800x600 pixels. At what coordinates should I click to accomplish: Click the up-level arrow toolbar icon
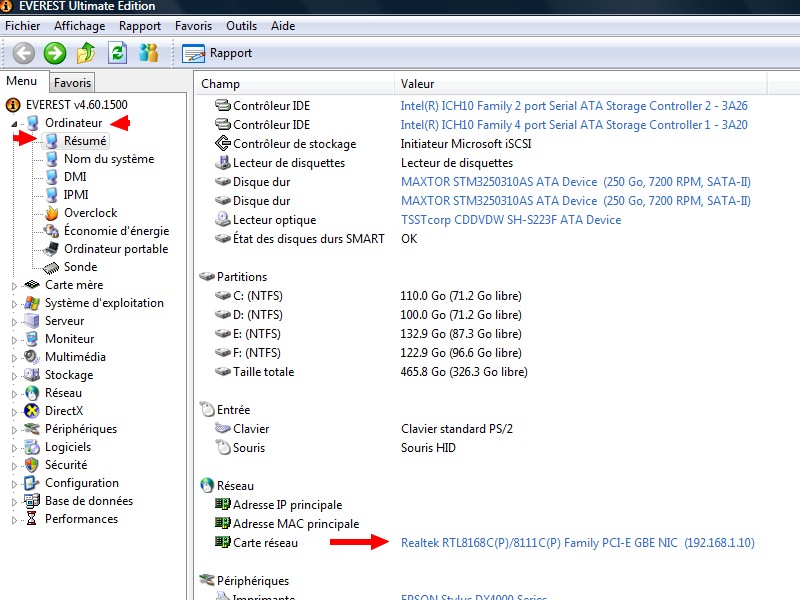87,53
